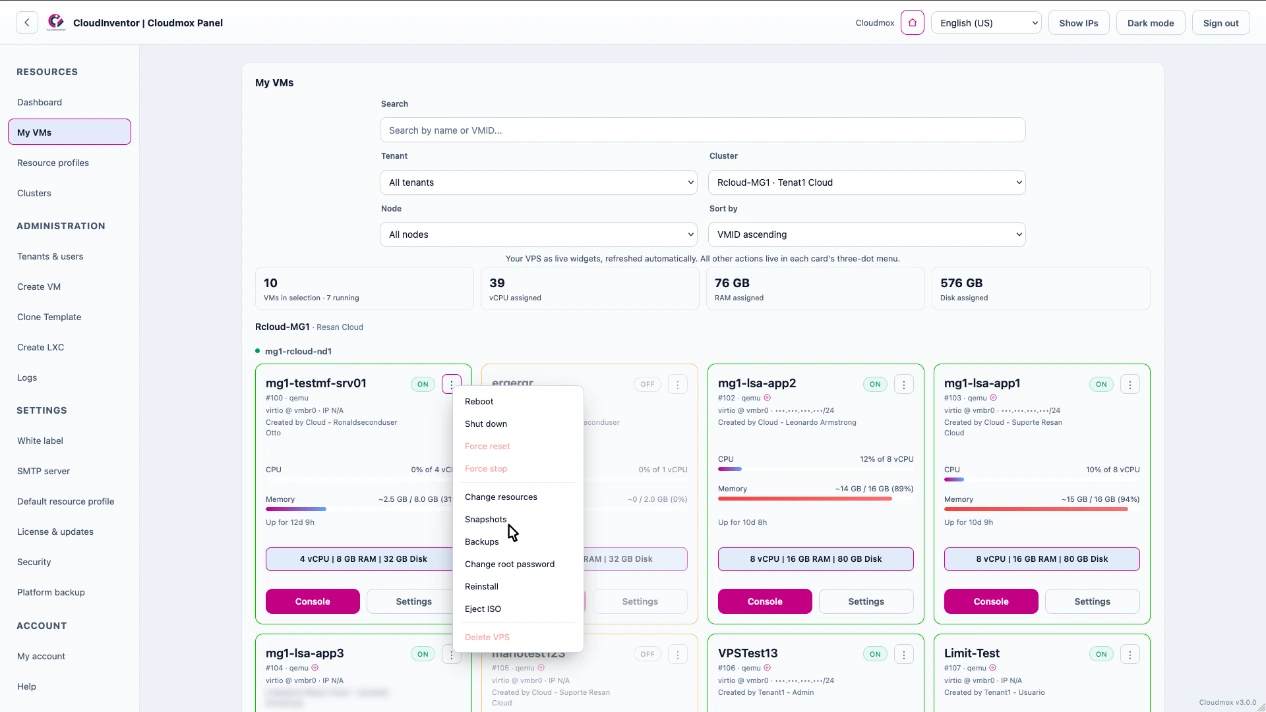Click the small icon next to #102 qemu
This screenshot has width=1266, height=712.
767,398
